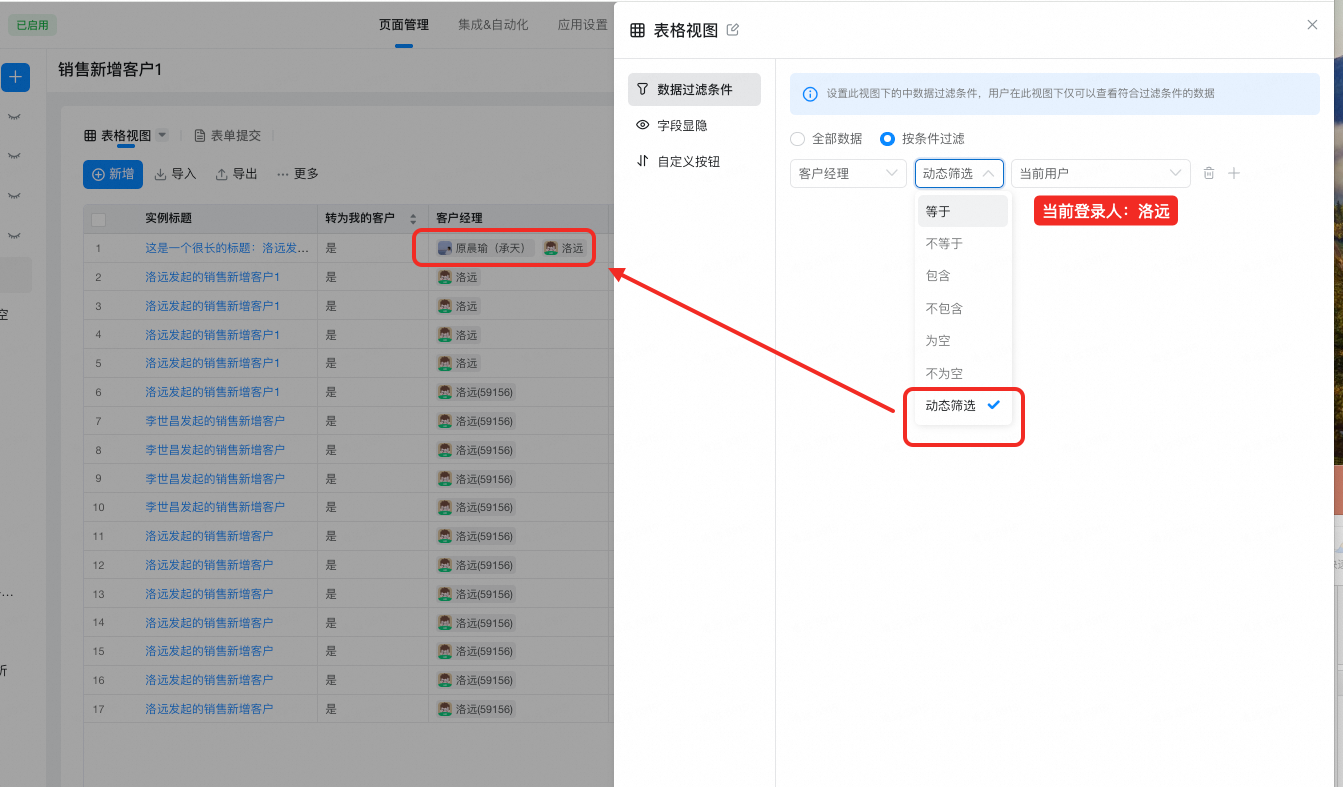Click the 导出 export icon button
This screenshot has height=787, width=1343.
tap(236, 174)
